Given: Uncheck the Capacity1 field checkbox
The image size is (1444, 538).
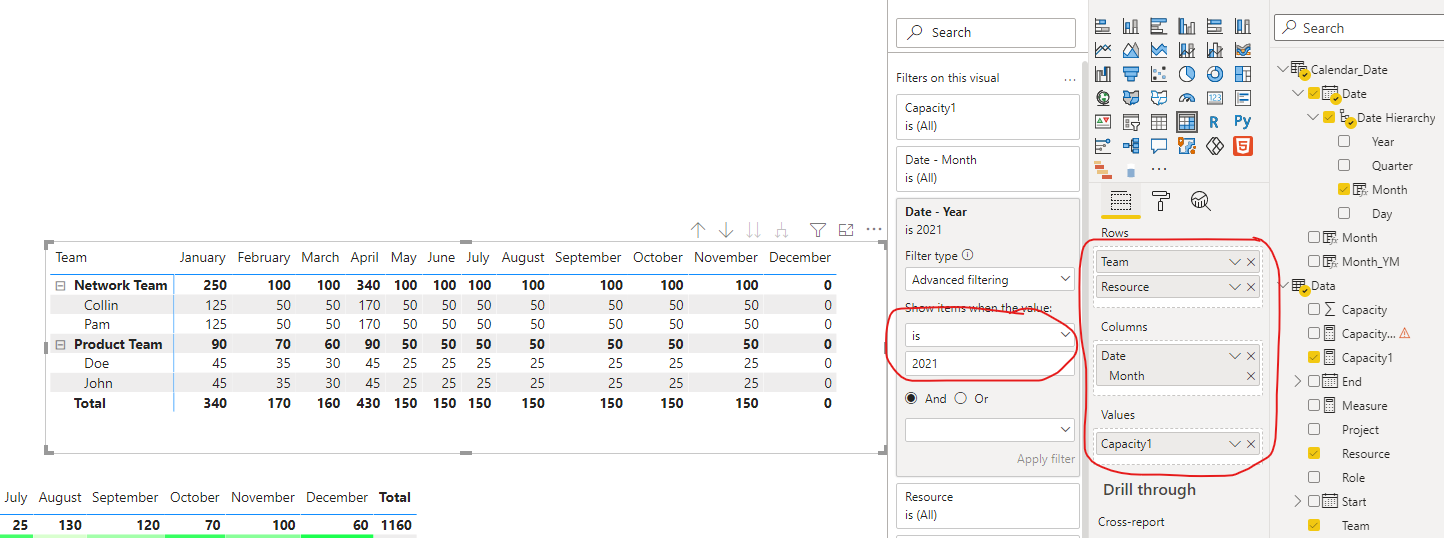Looking at the screenshot, I should [x=1314, y=357].
